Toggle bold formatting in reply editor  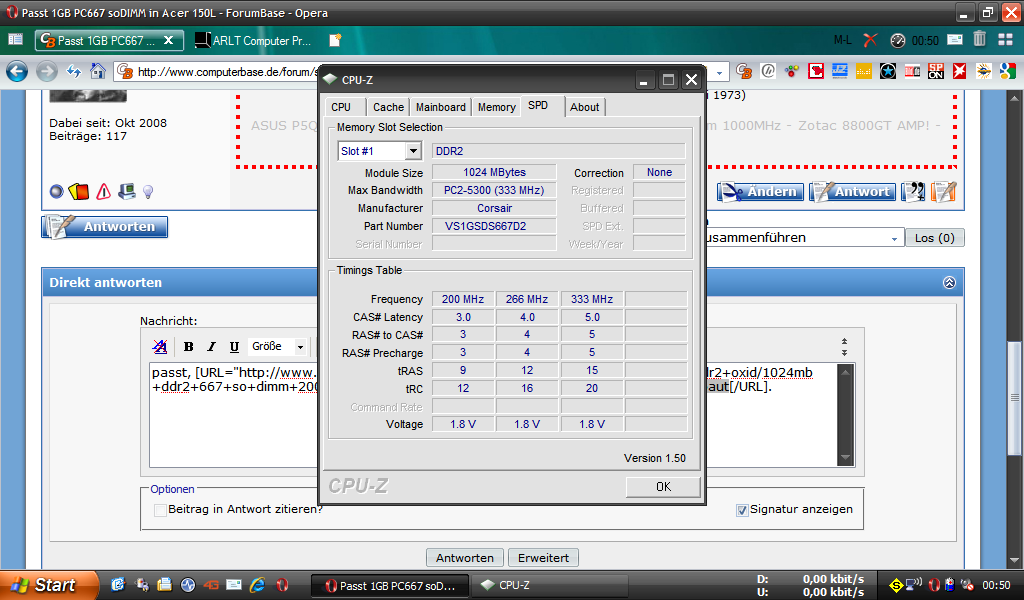189,347
